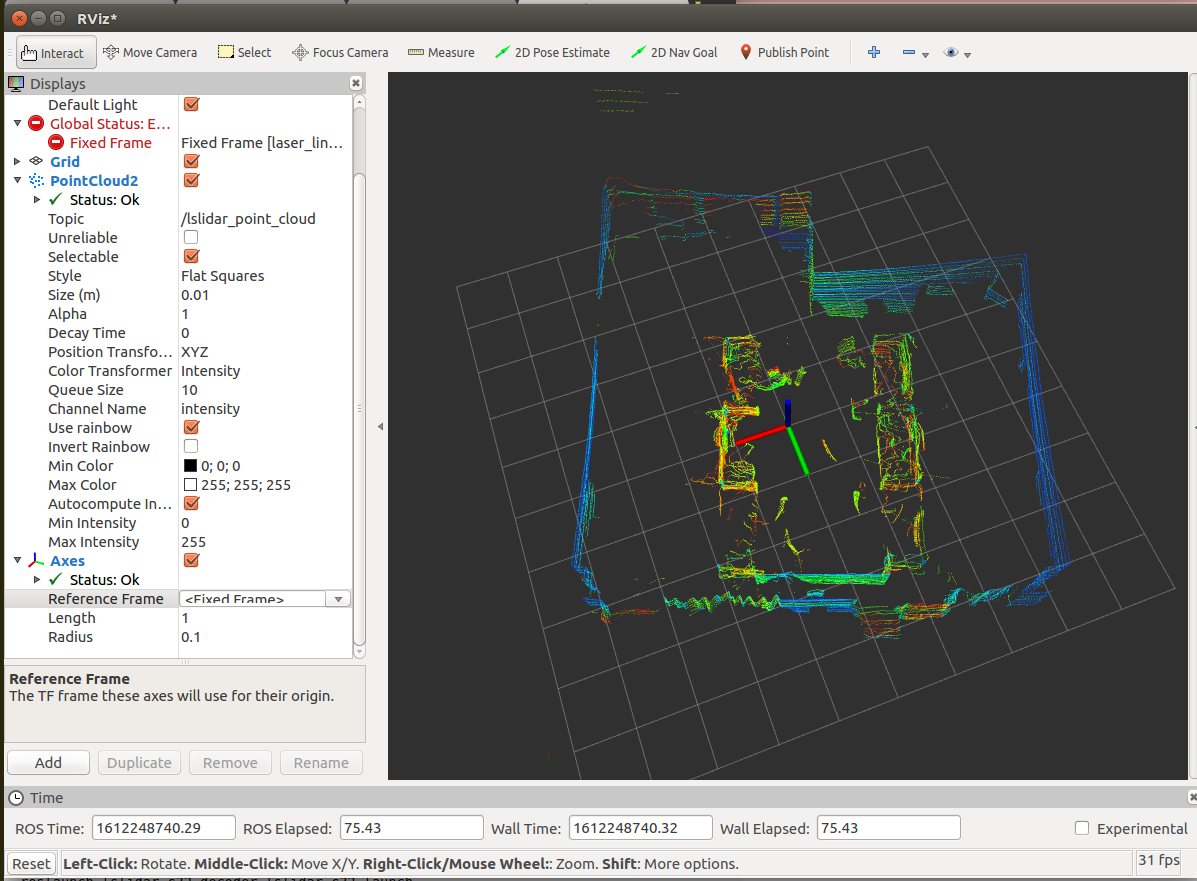Click the Fixed Frame error icon
The width and height of the screenshot is (1197, 881).
pos(56,142)
